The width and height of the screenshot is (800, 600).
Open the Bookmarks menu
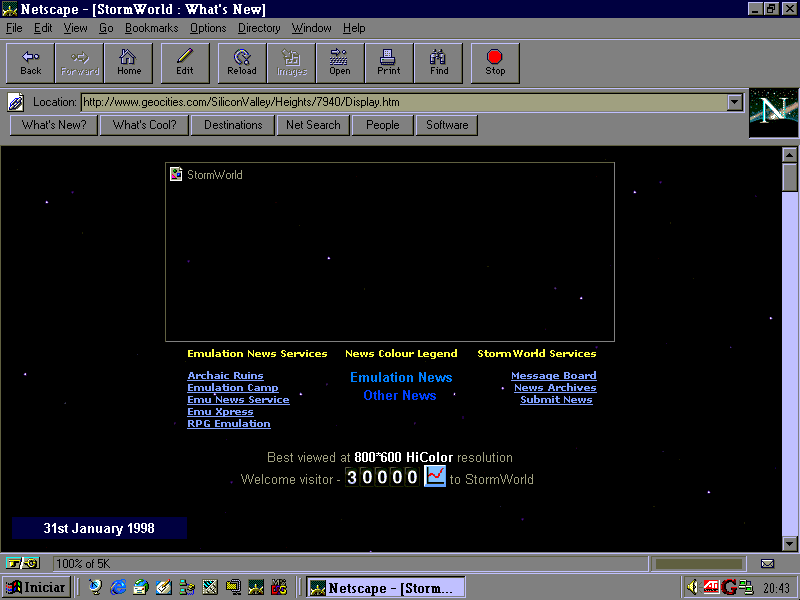[x=152, y=28]
